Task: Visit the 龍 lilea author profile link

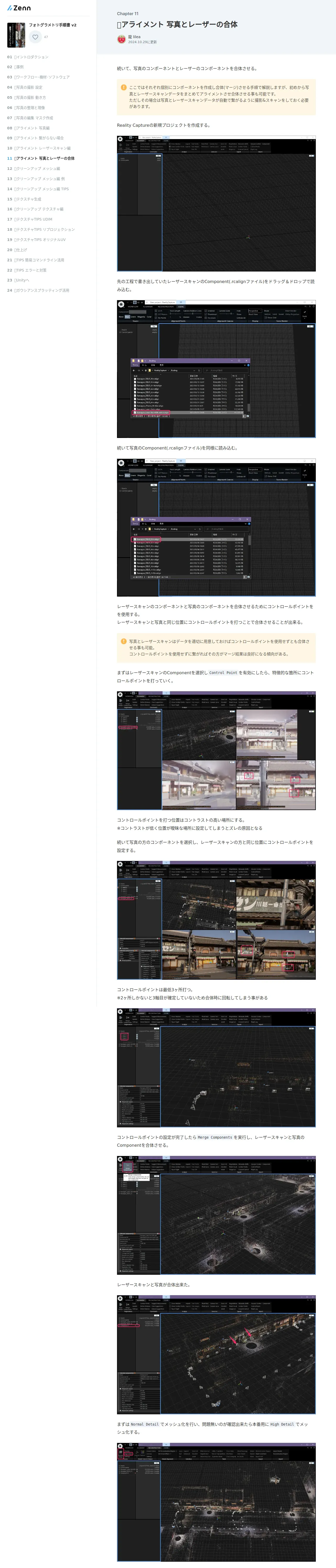Action: pos(134,37)
